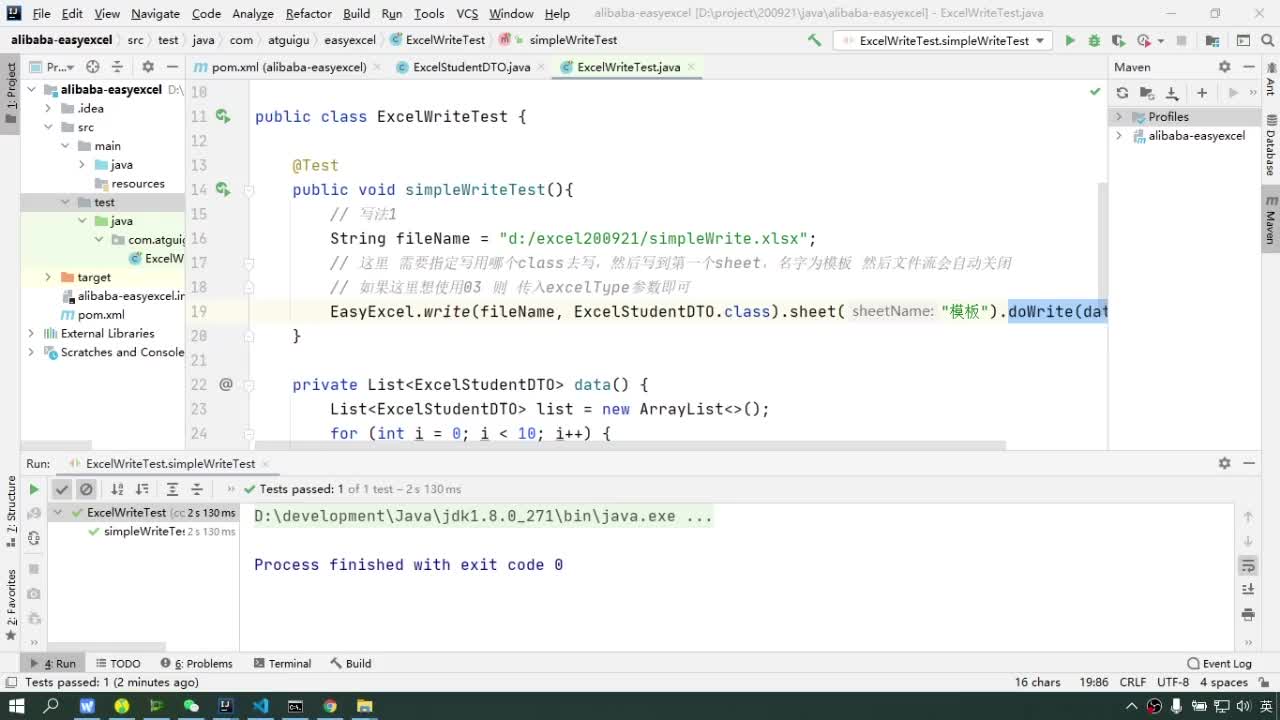Expand alibaba-easyexcel in Maven panel
1280x720 pixels.
pyautogui.click(x=1120, y=136)
